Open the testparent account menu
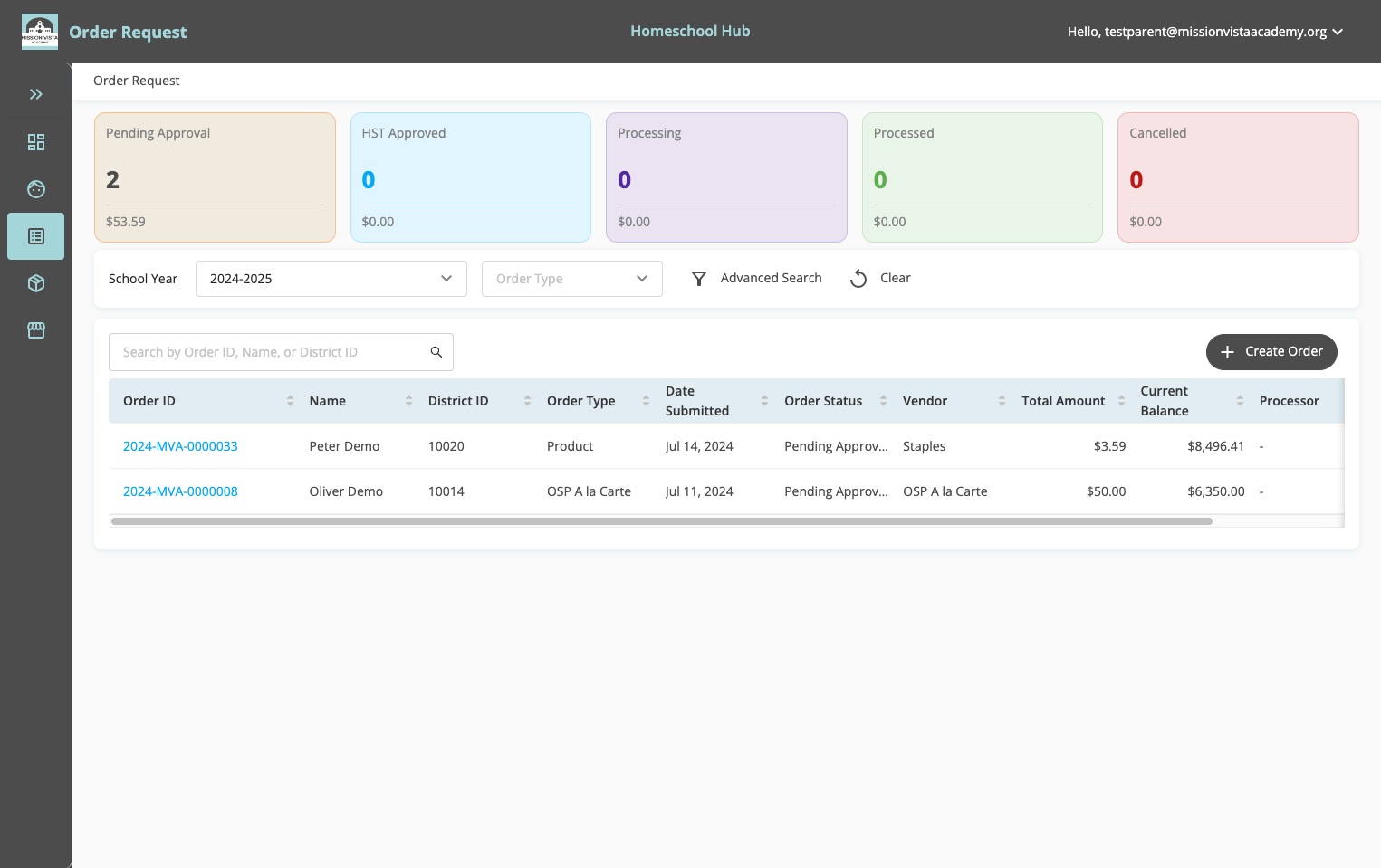 1204,32
